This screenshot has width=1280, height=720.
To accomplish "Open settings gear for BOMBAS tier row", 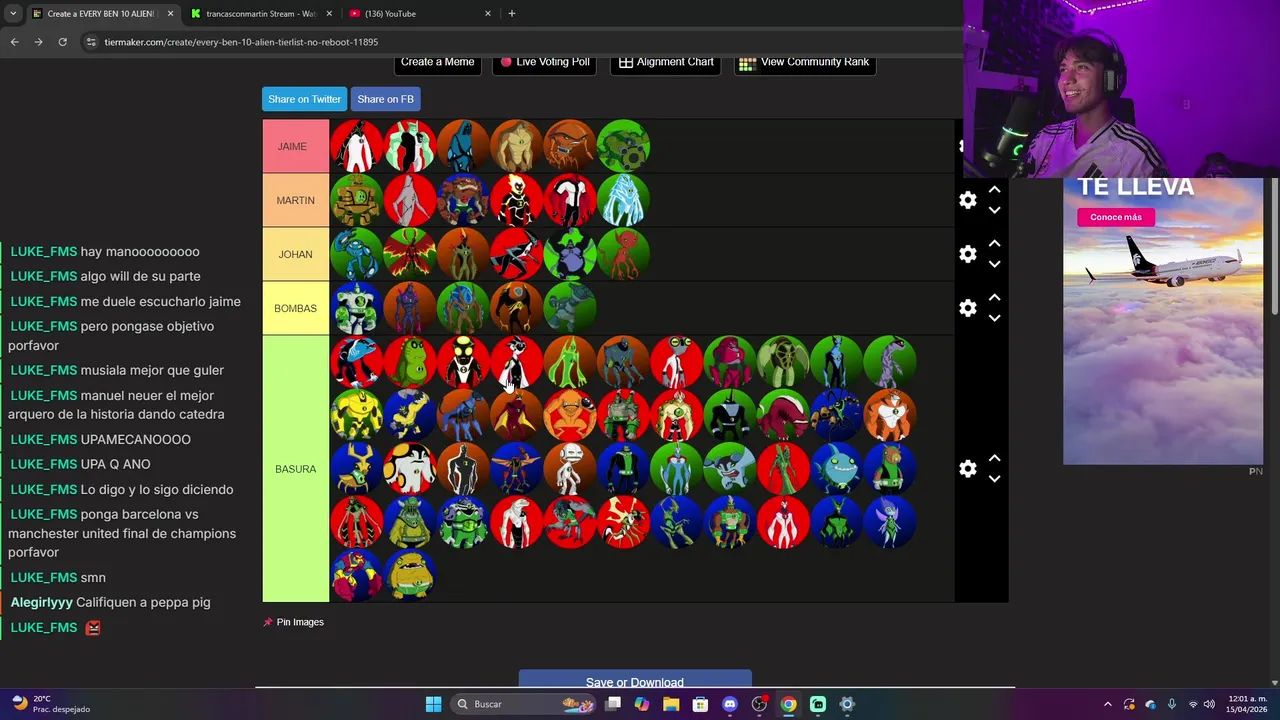I will coord(968,308).
